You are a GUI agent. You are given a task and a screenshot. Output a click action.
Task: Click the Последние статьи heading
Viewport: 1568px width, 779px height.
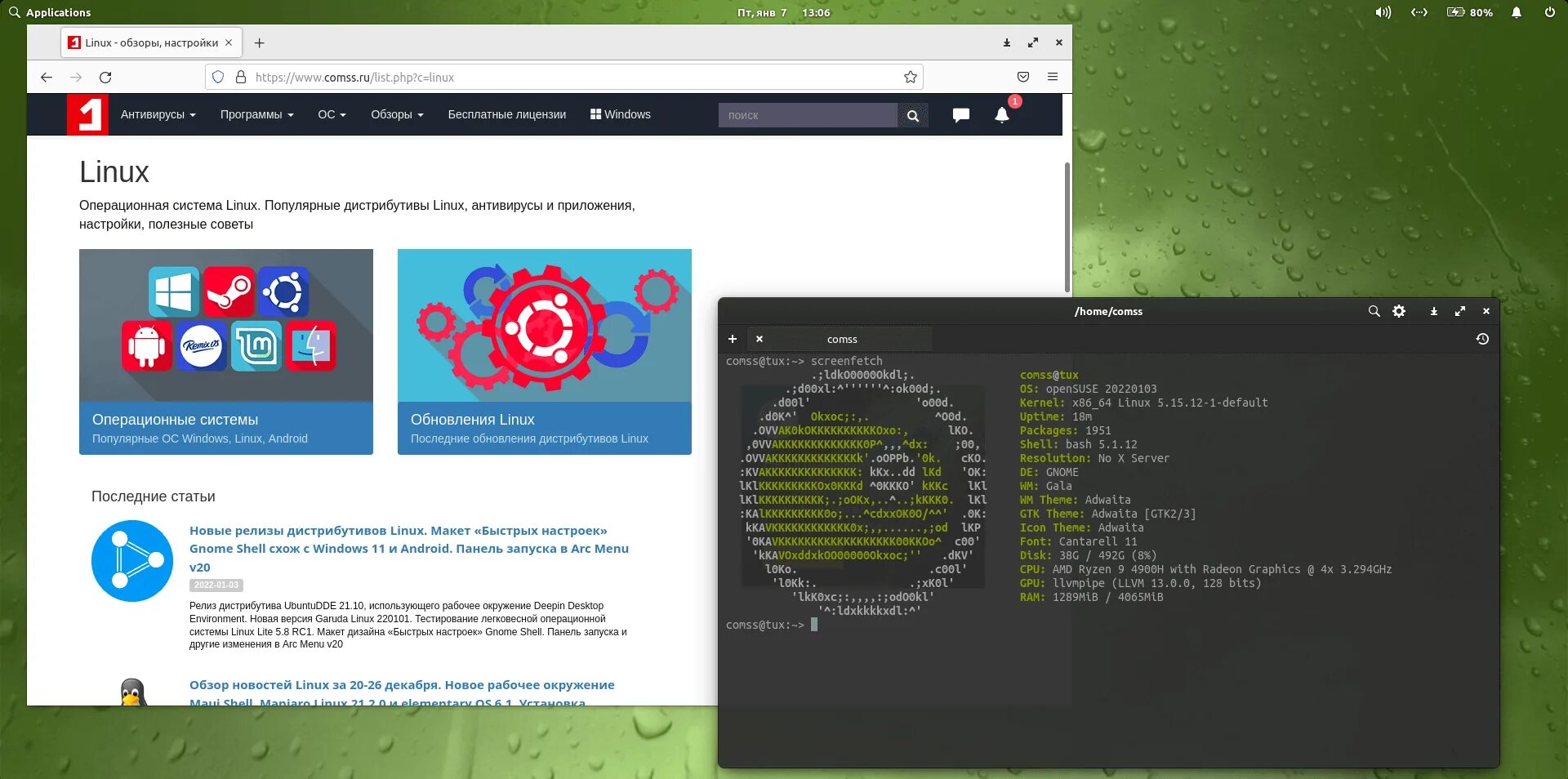(x=154, y=496)
